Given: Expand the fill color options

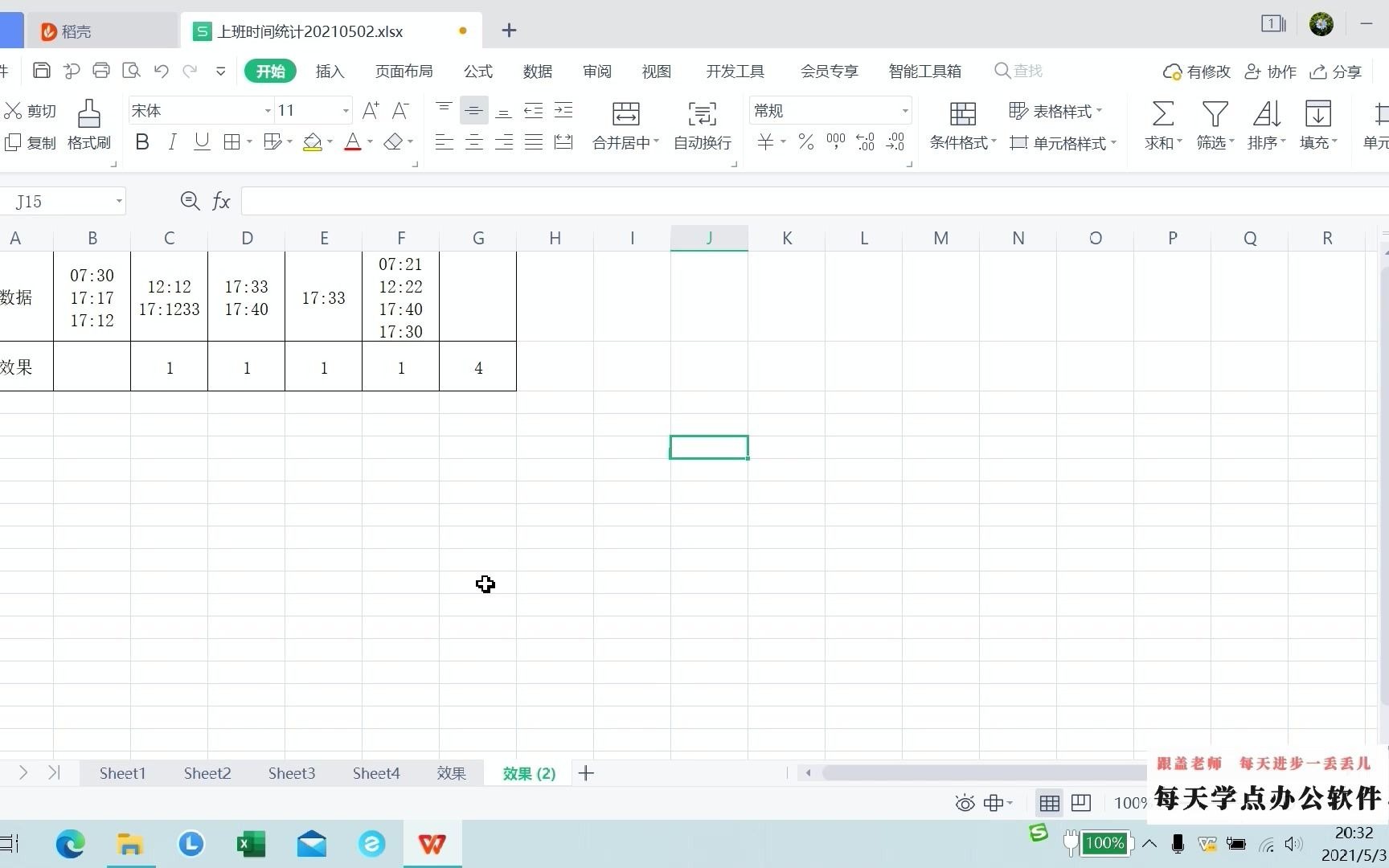Looking at the screenshot, I should [x=330, y=141].
